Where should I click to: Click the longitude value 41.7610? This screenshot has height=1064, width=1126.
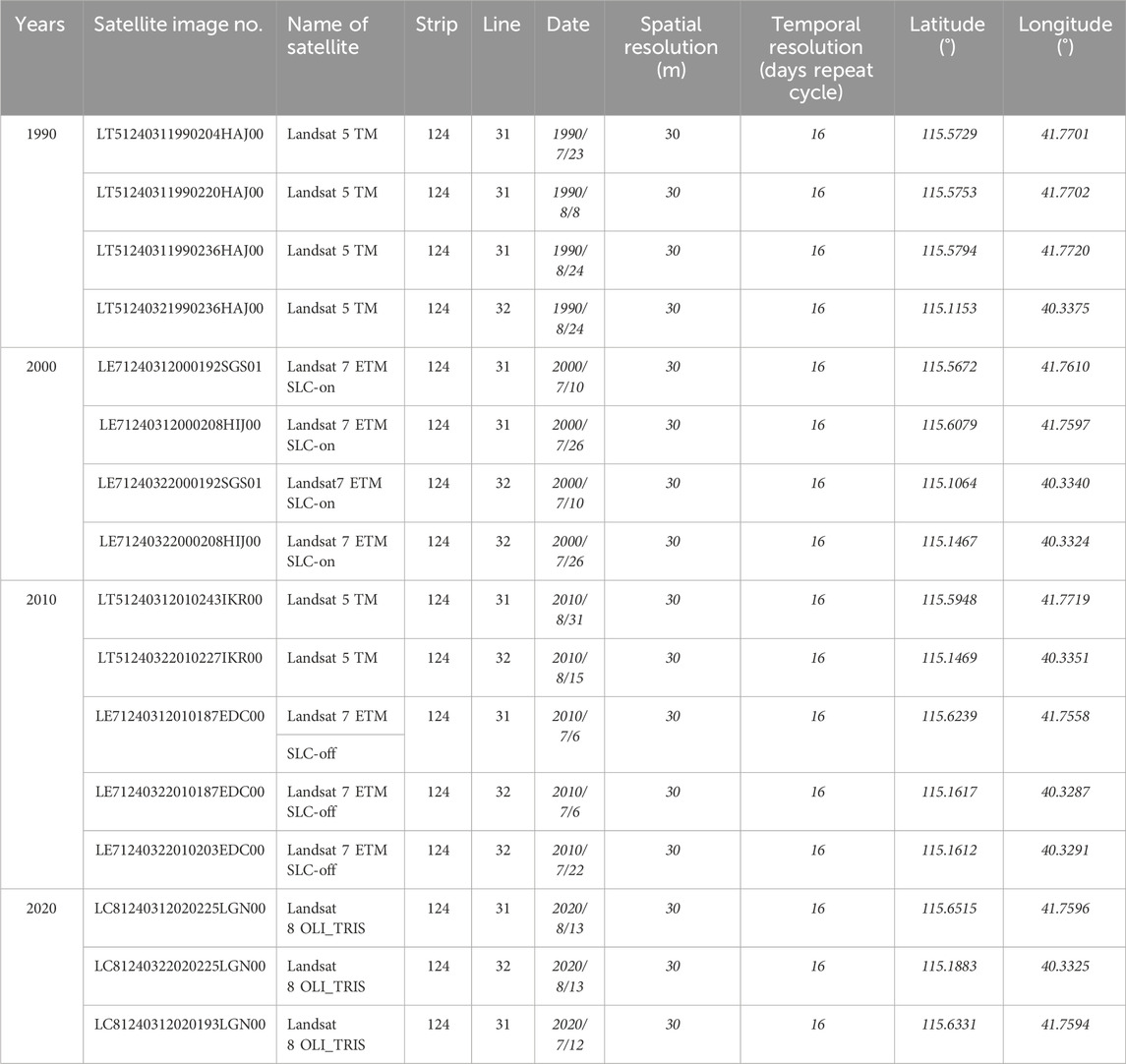(x=1065, y=367)
